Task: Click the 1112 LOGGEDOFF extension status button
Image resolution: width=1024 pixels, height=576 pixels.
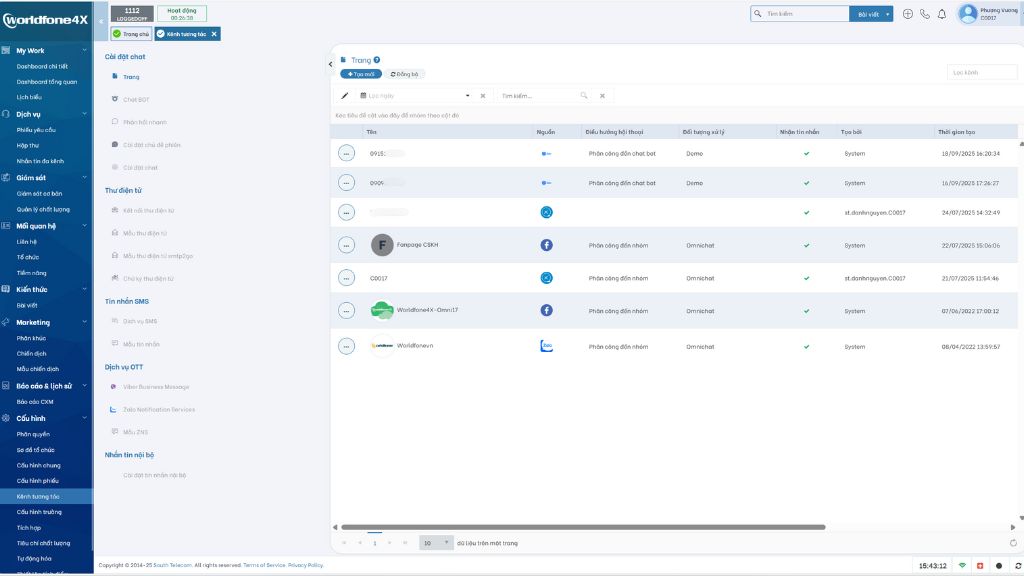Action: point(132,14)
